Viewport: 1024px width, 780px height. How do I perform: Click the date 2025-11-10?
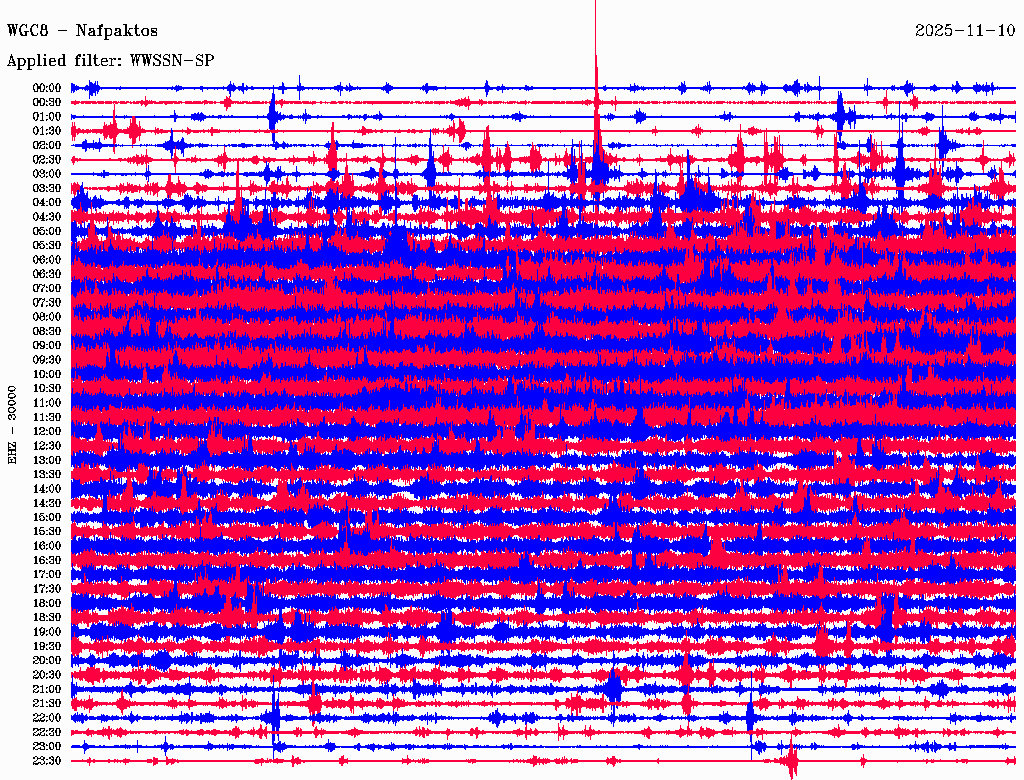[965, 30]
